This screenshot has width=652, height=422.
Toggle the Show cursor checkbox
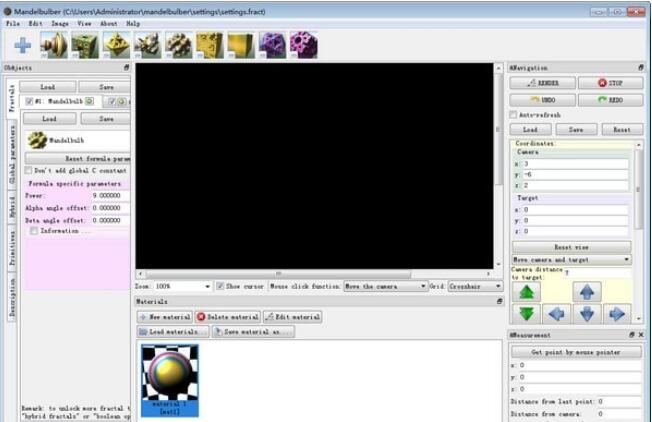coord(220,286)
